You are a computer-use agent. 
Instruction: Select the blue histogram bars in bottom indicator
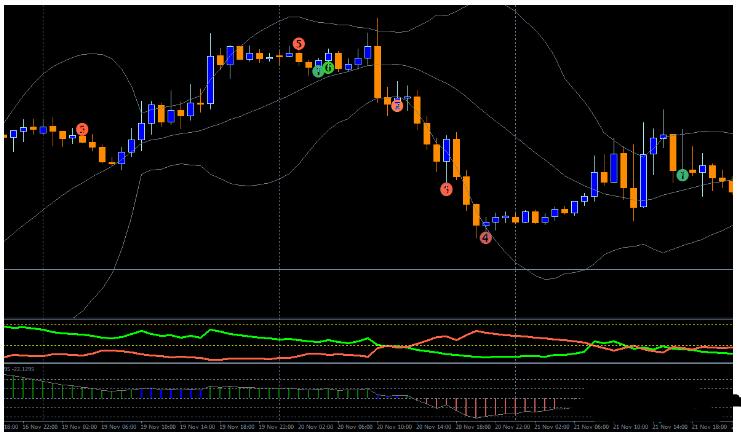[171, 393]
